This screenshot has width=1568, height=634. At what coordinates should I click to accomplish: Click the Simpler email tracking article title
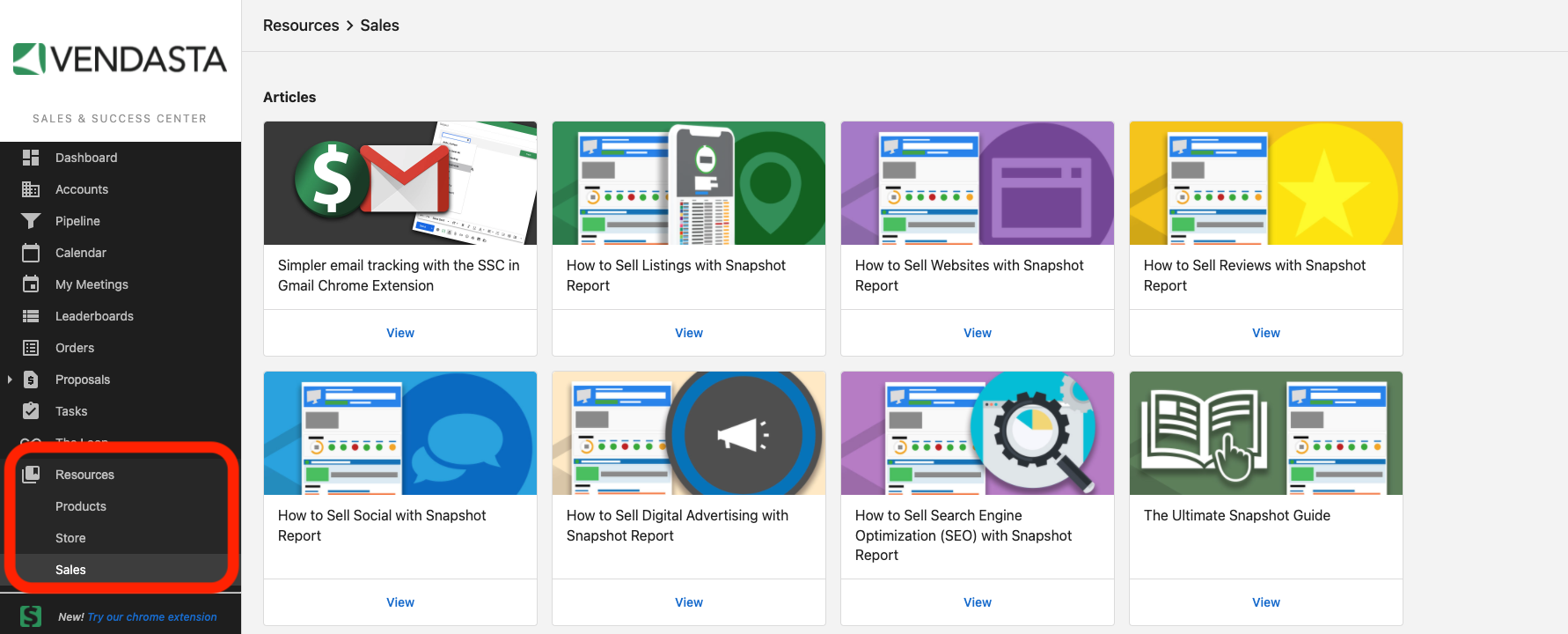click(399, 276)
